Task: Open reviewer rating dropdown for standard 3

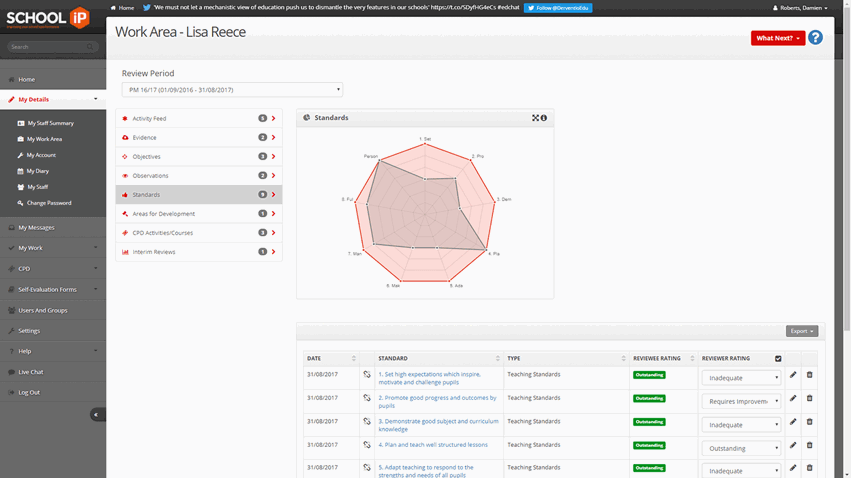Action: (x=741, y=425)
